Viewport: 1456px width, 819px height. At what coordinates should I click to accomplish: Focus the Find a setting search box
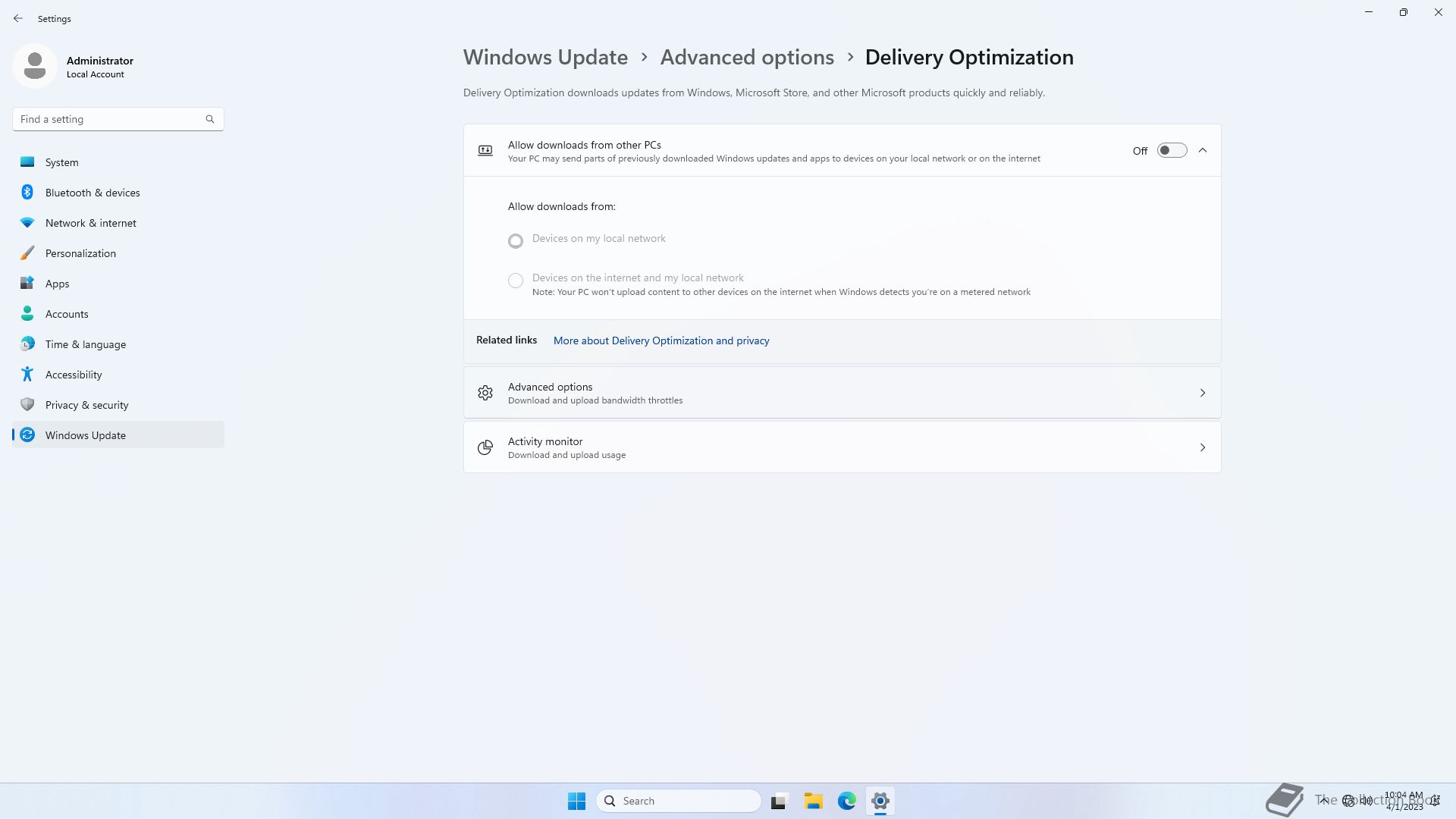click(118, 119)
